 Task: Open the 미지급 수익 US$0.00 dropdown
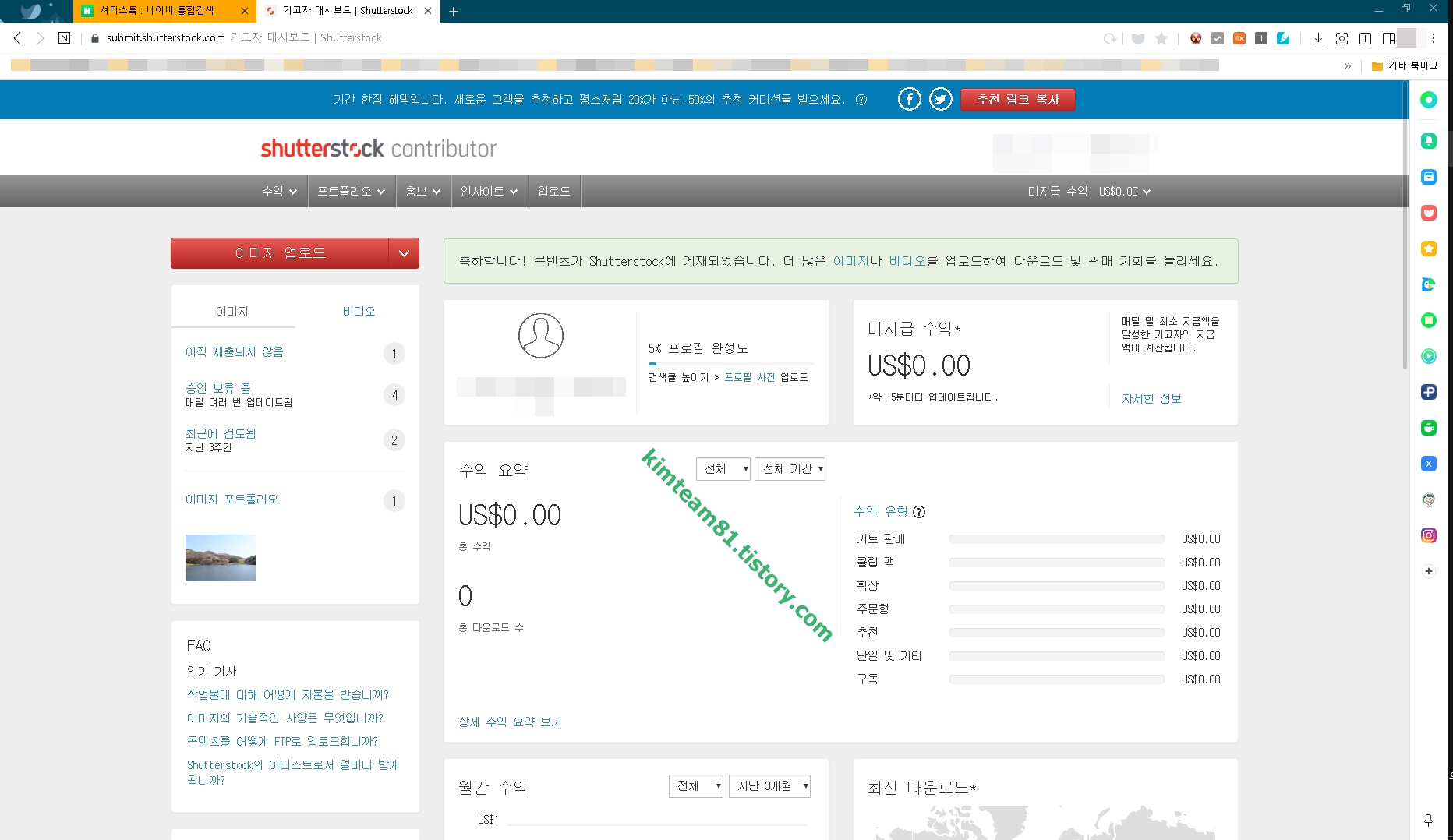pyautogui.click(x=1089, y=192)
